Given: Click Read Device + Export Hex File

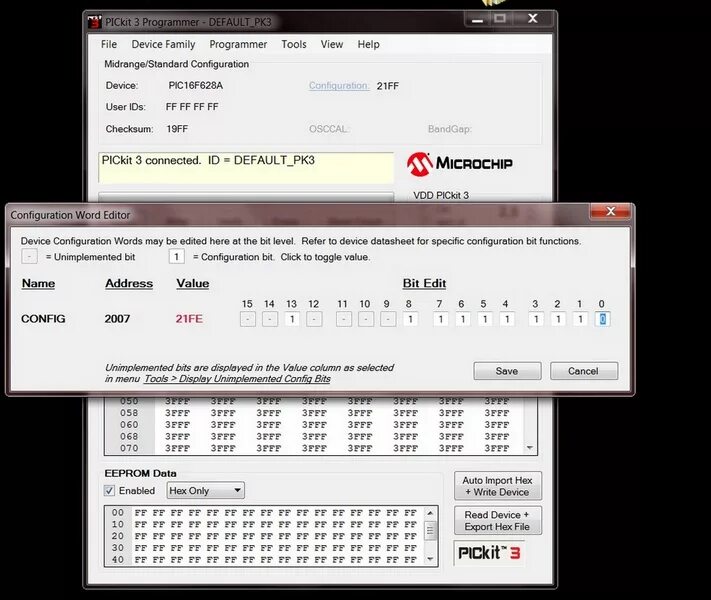Looking at the screenshot, I should point(498,521).
